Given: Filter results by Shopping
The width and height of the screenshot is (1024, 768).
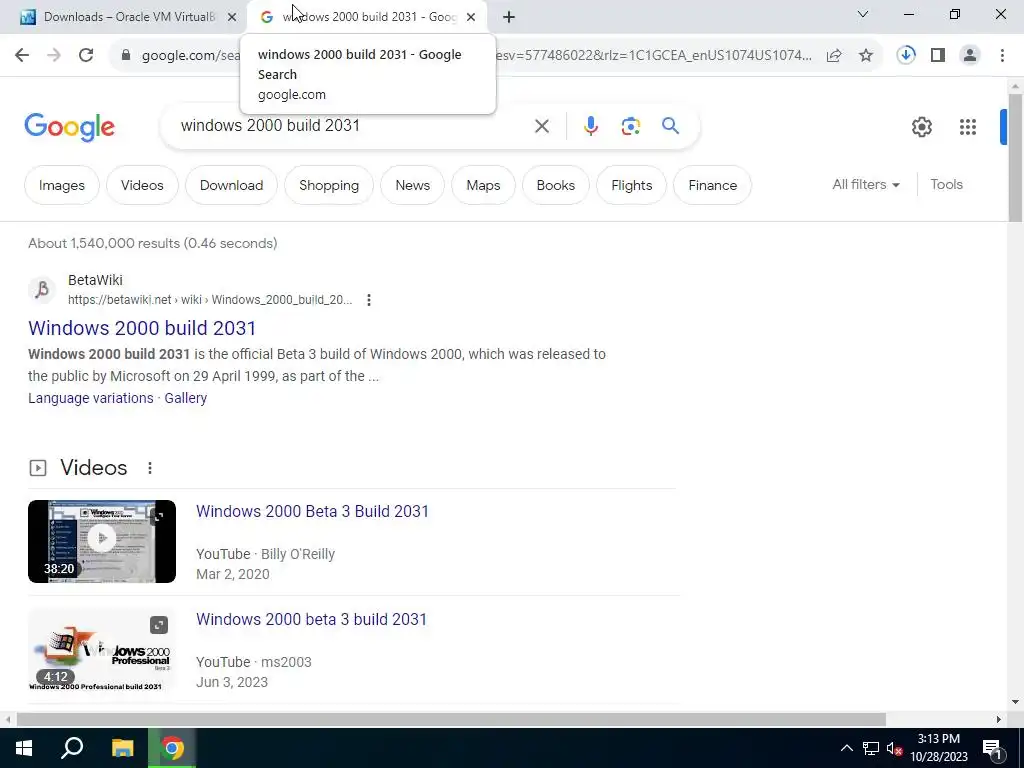Looking at the screenshot, I should [328, 185].
